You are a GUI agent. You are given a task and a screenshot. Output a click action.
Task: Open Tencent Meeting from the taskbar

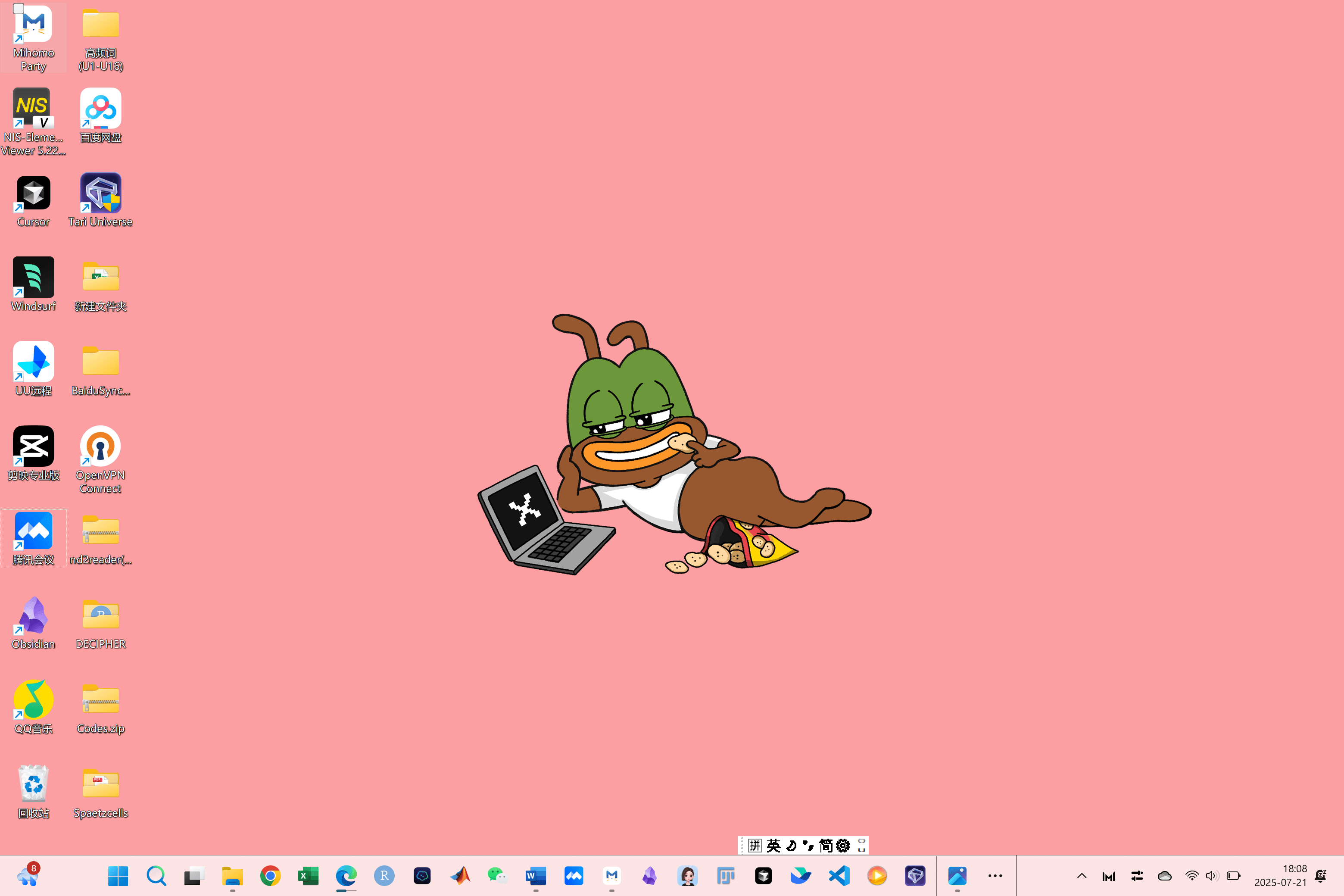[x=574, y=875]
